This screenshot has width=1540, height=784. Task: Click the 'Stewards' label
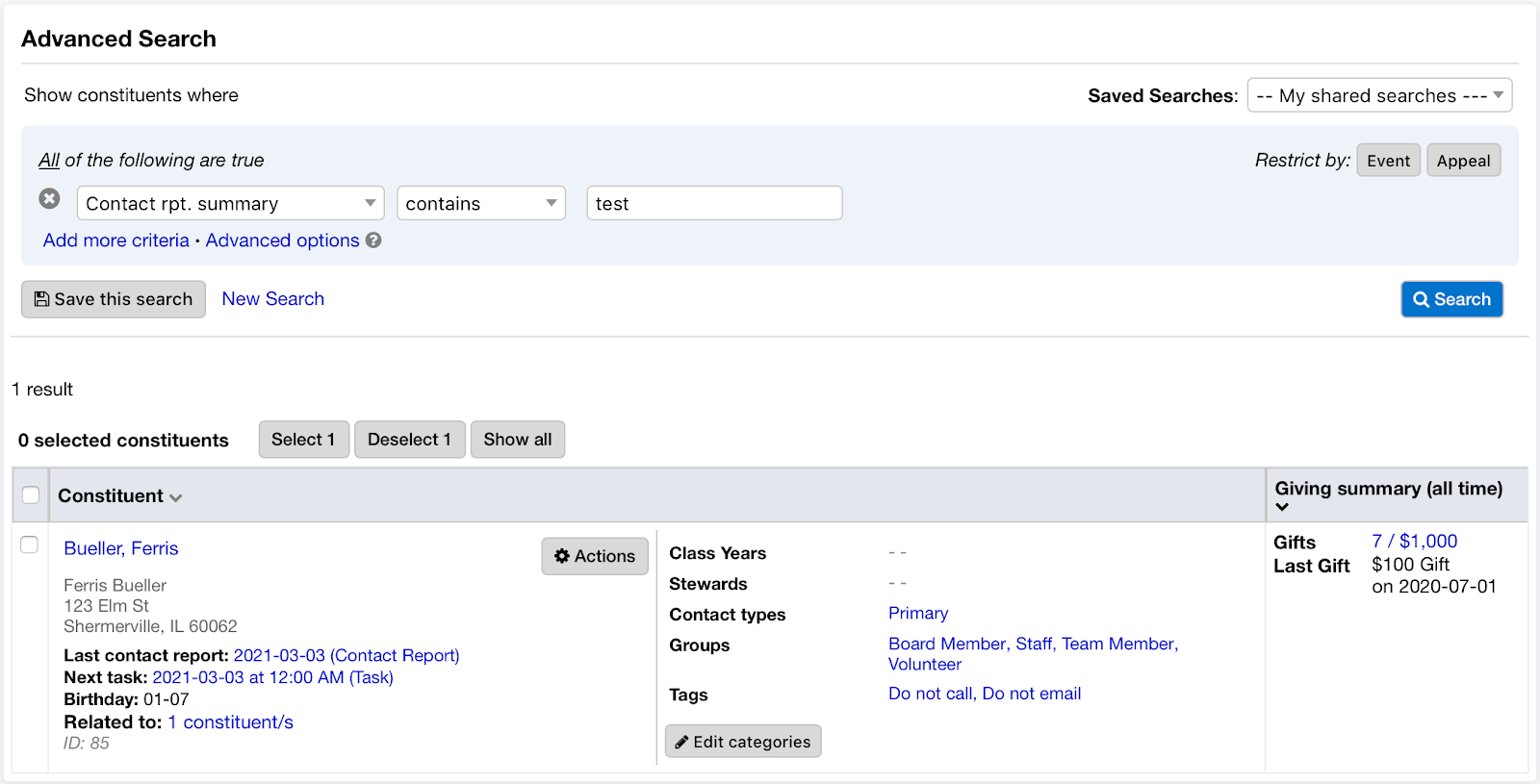(x=708, y=584)
